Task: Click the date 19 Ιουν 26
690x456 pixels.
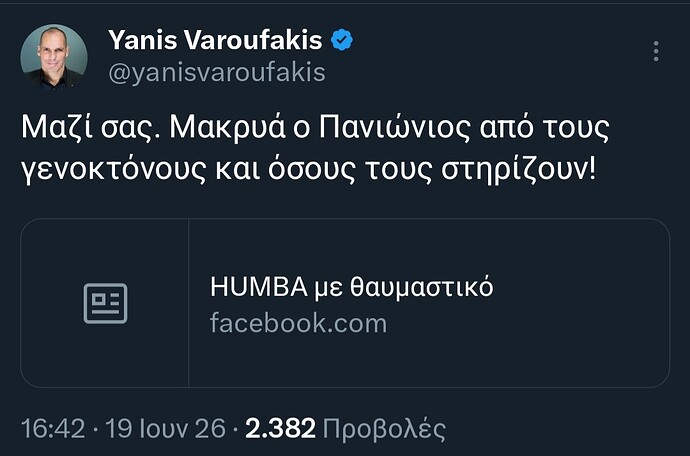Action: (165, 428)
